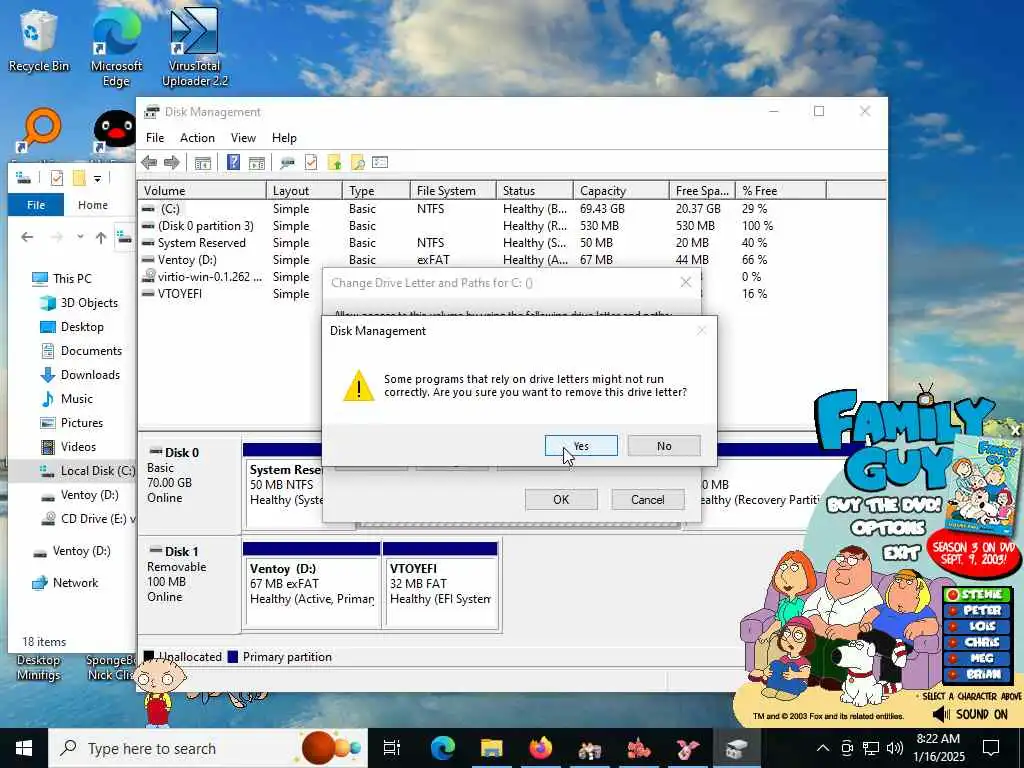The image size is (1024, 768).
Task: Confirm removal by clicking Yes
Action: pyautogui.click(x=581, y=446)
